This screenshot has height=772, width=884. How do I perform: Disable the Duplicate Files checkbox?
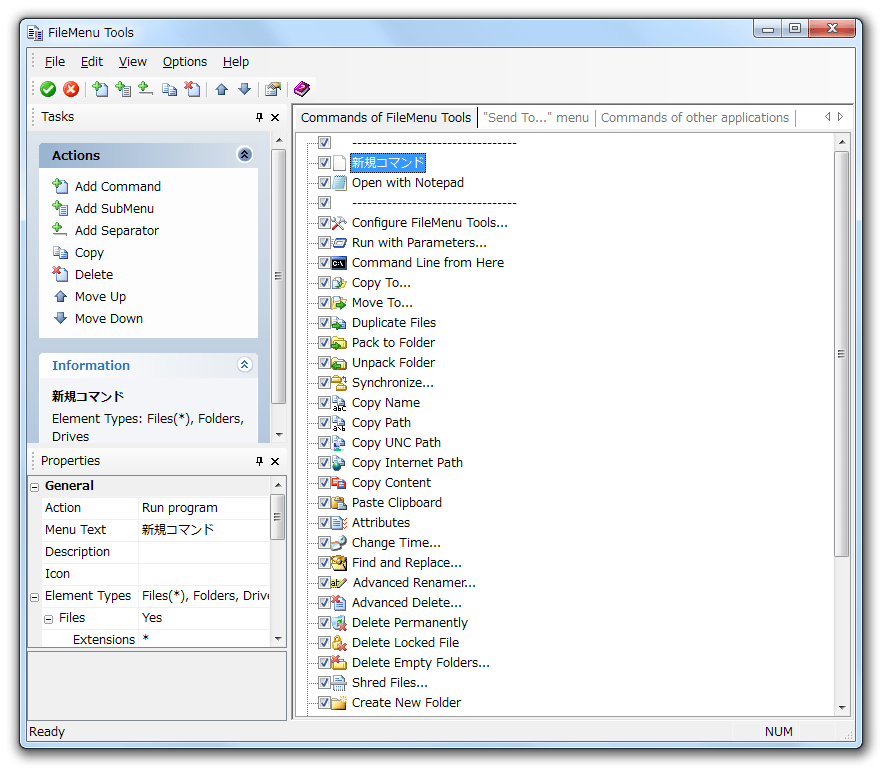(x=324, y=323)
